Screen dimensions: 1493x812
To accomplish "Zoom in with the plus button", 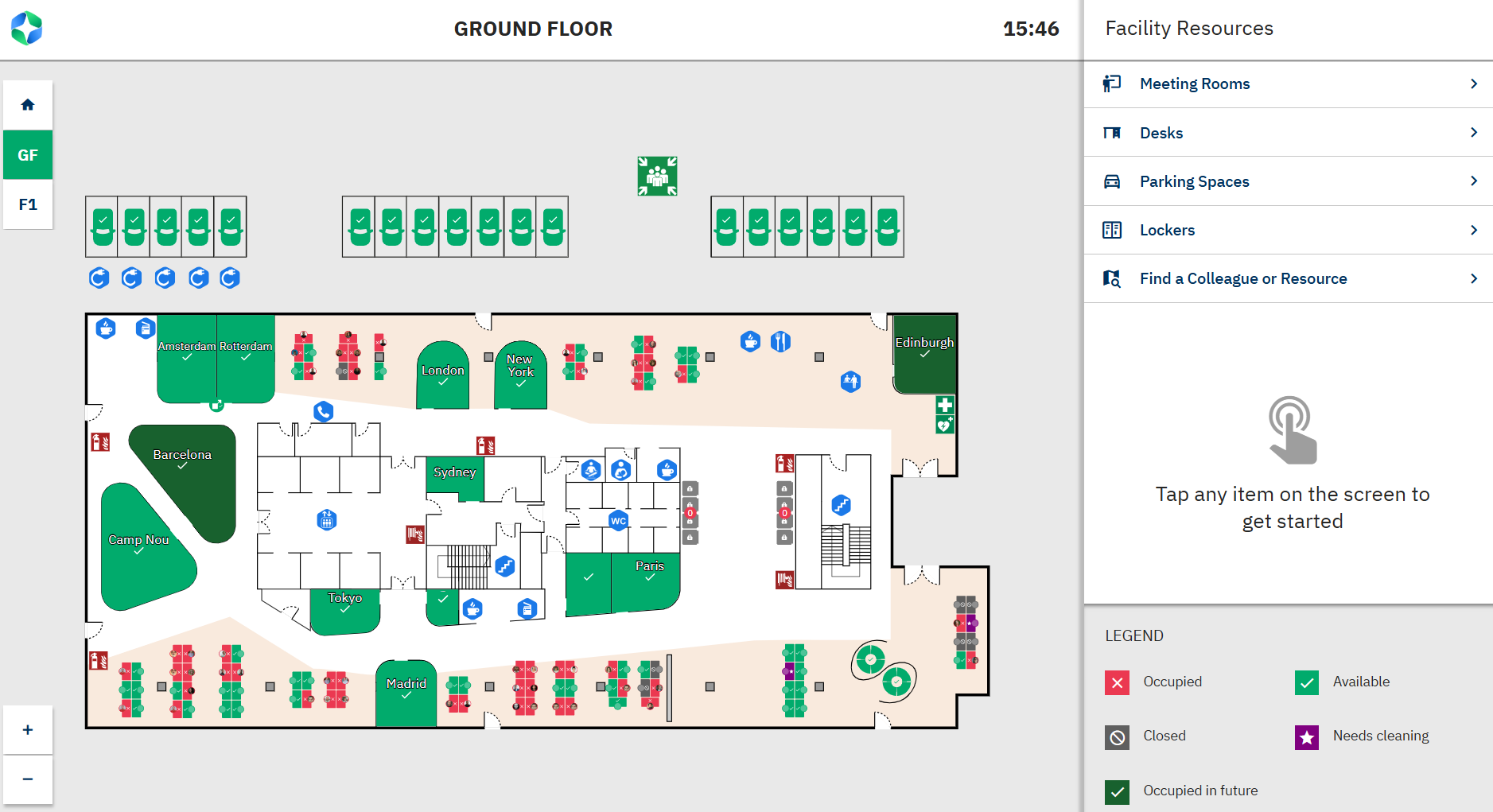I will (x=28, y=729).
